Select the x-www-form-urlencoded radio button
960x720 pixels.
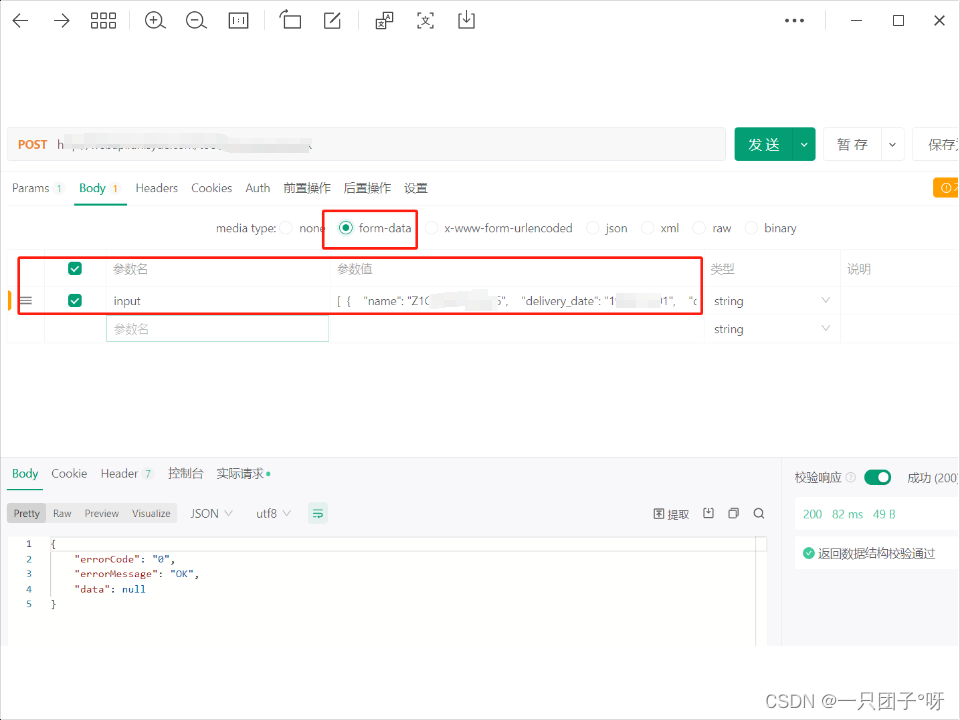click(x=431, y=228)
